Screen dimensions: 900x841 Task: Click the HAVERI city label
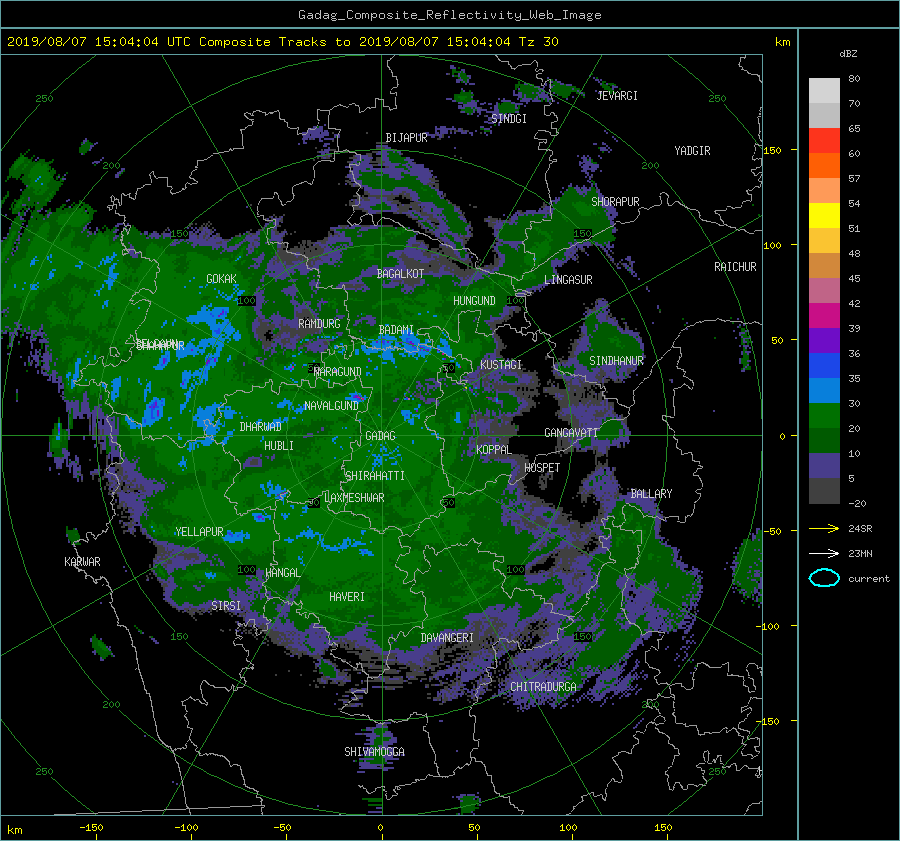(x=347, y=598)
